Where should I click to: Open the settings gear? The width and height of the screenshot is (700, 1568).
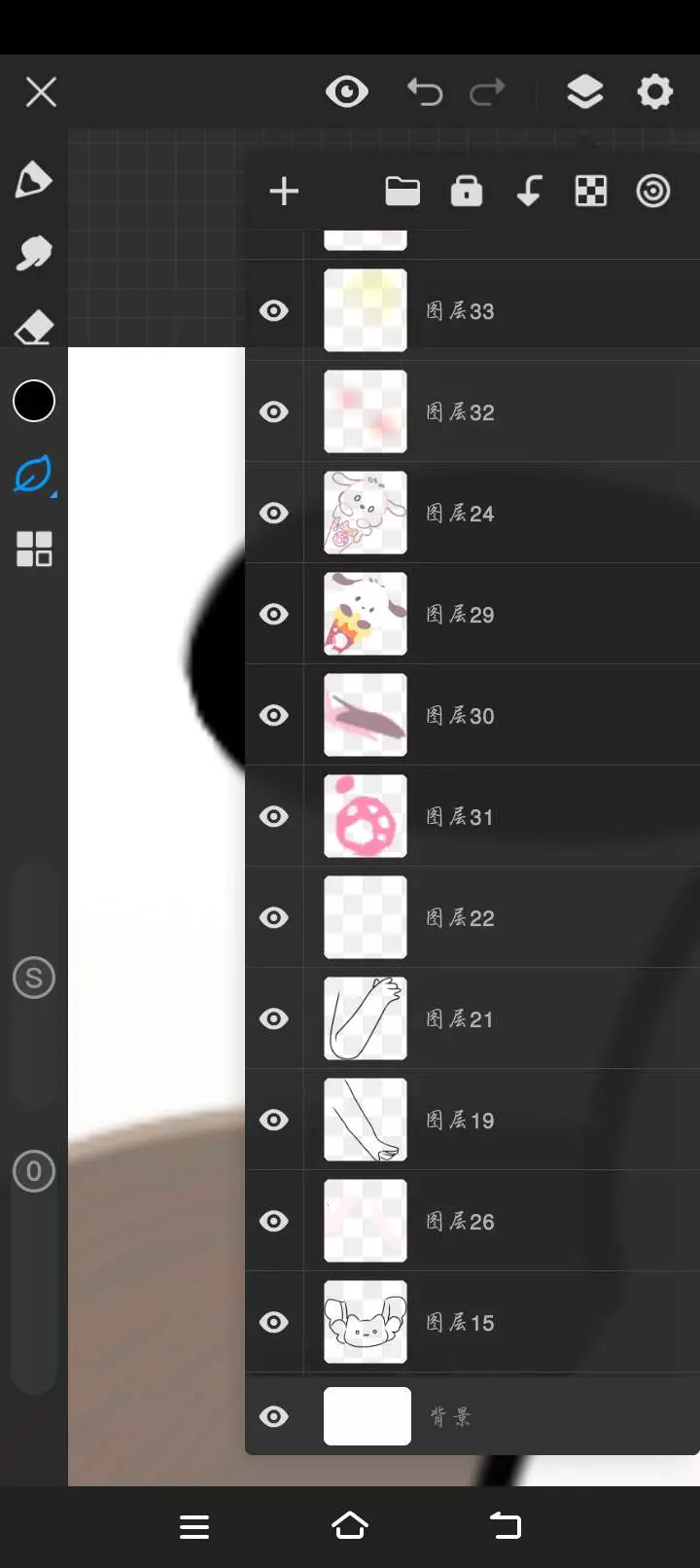click(x=654, y=92)
